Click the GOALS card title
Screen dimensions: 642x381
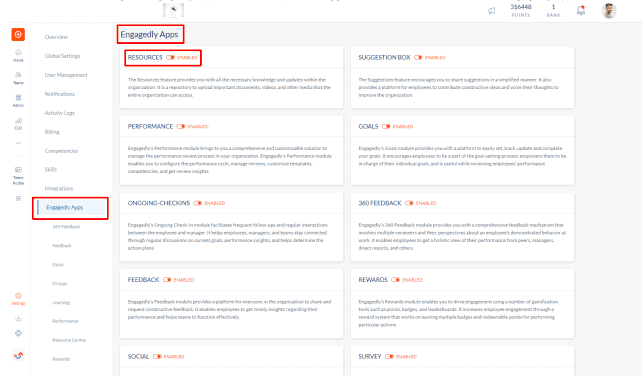tap(368, 126)
